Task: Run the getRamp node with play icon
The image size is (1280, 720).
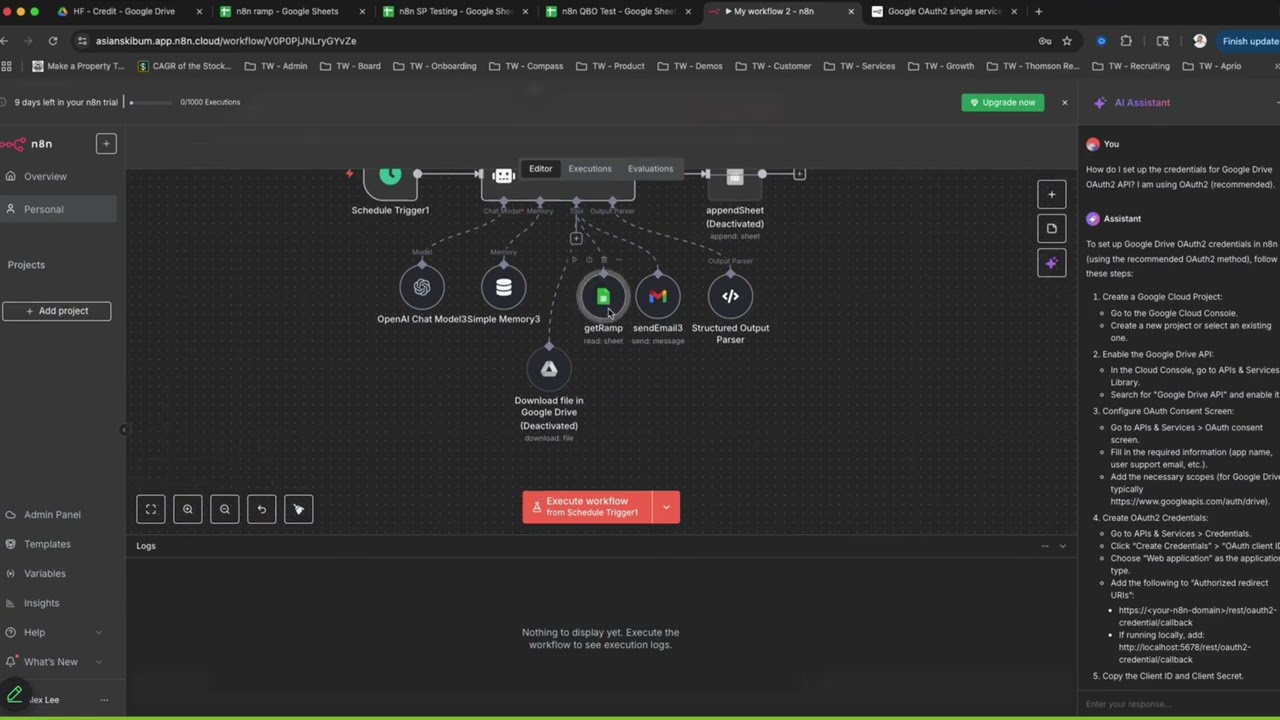Action: (574, 260)
